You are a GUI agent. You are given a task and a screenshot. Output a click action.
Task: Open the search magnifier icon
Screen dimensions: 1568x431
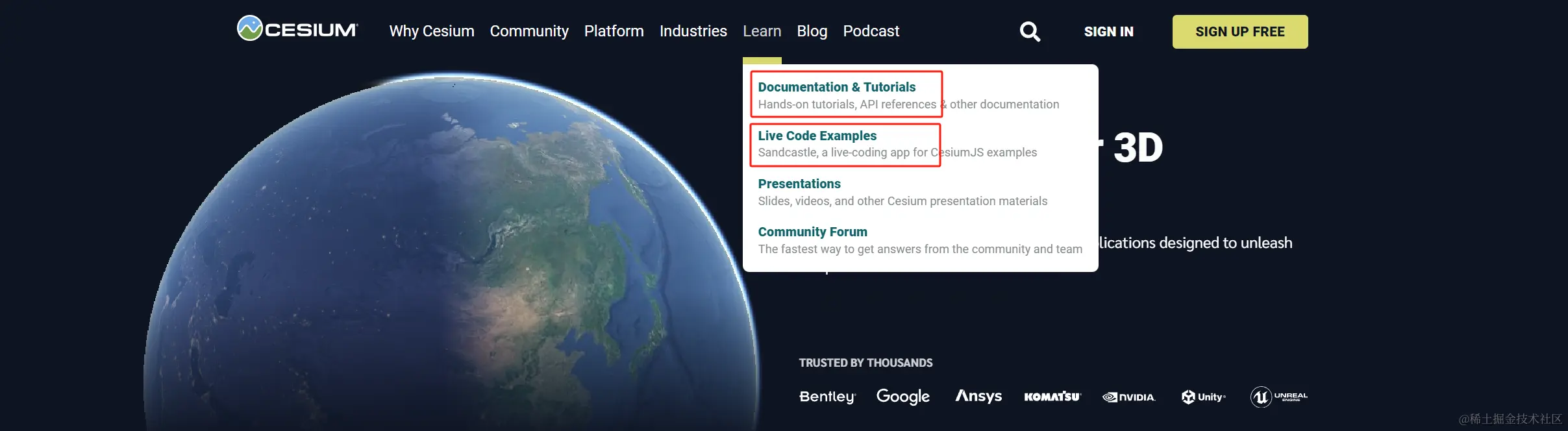[x=1030, y=31]
